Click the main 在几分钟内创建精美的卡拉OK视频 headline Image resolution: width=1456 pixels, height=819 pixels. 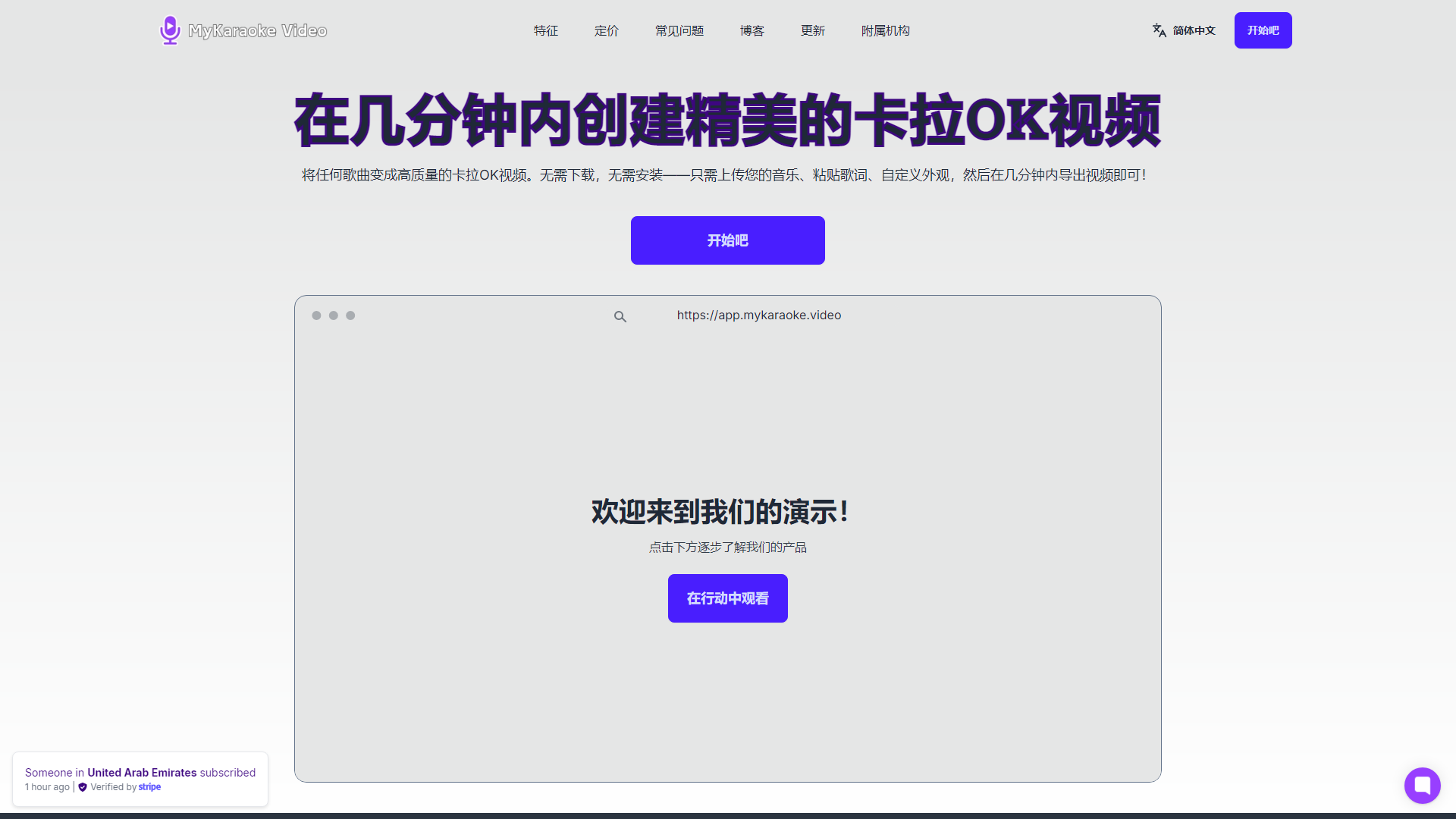pos(727,121)
